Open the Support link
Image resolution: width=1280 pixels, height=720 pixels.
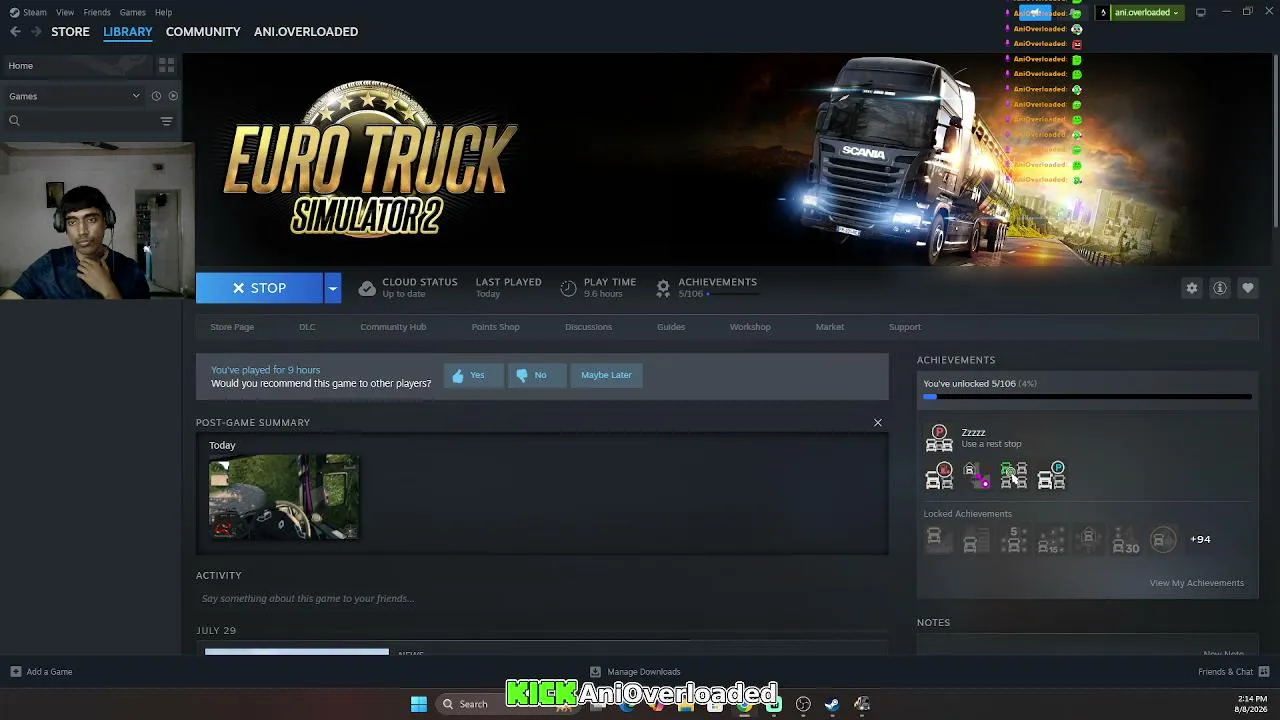(905, 327)
